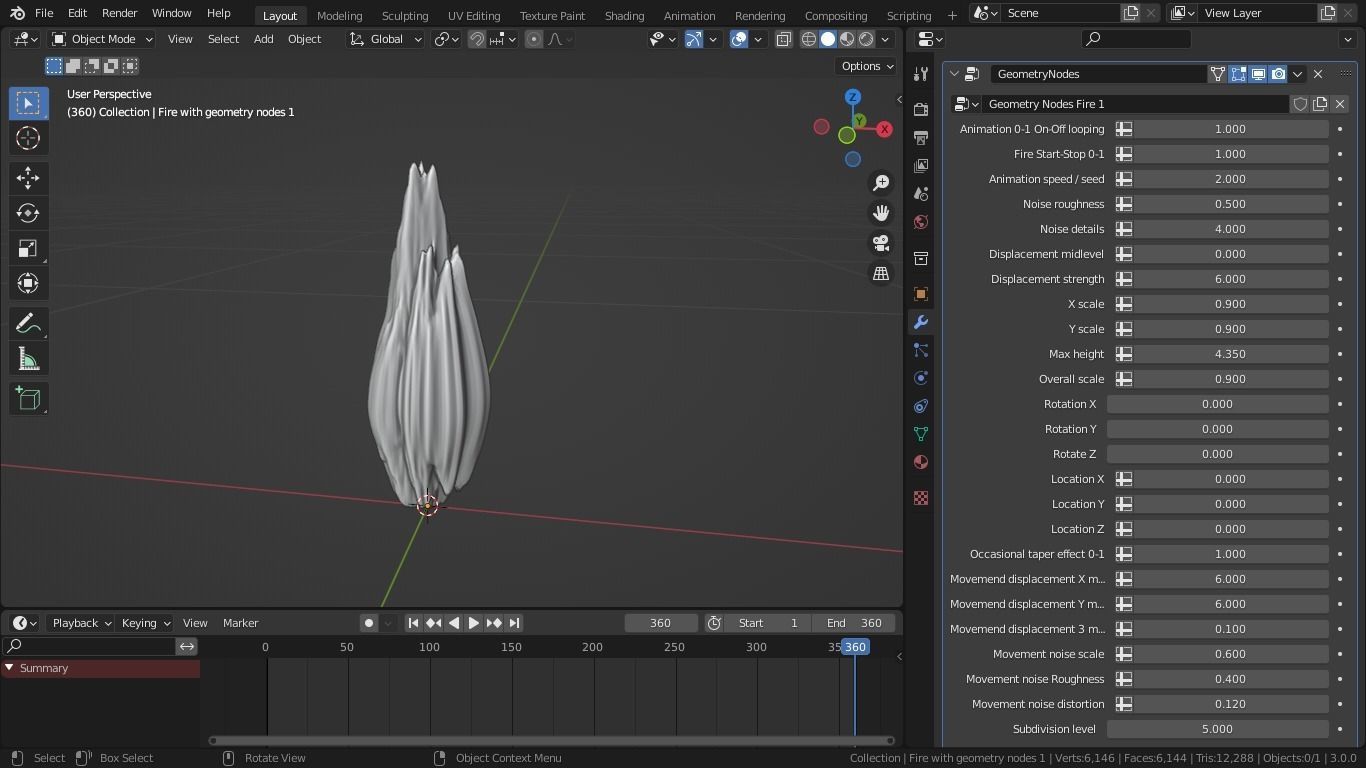Viewport: 1366px width, 768px height.
Task: Toggle proportional editing in header
Action: click(x=534, y=39)
